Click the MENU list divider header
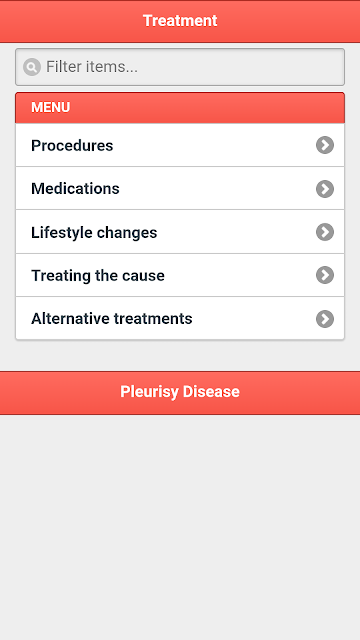Screen dimensions: 360x640 [180, 108]
